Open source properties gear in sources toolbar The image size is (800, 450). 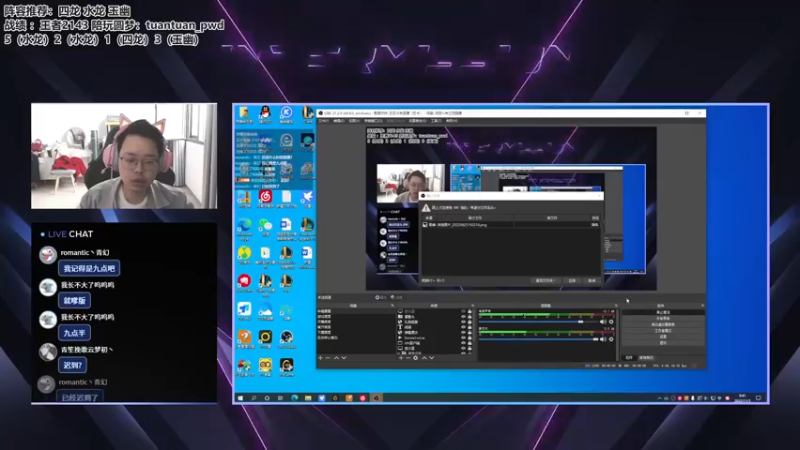pos(415,358)
